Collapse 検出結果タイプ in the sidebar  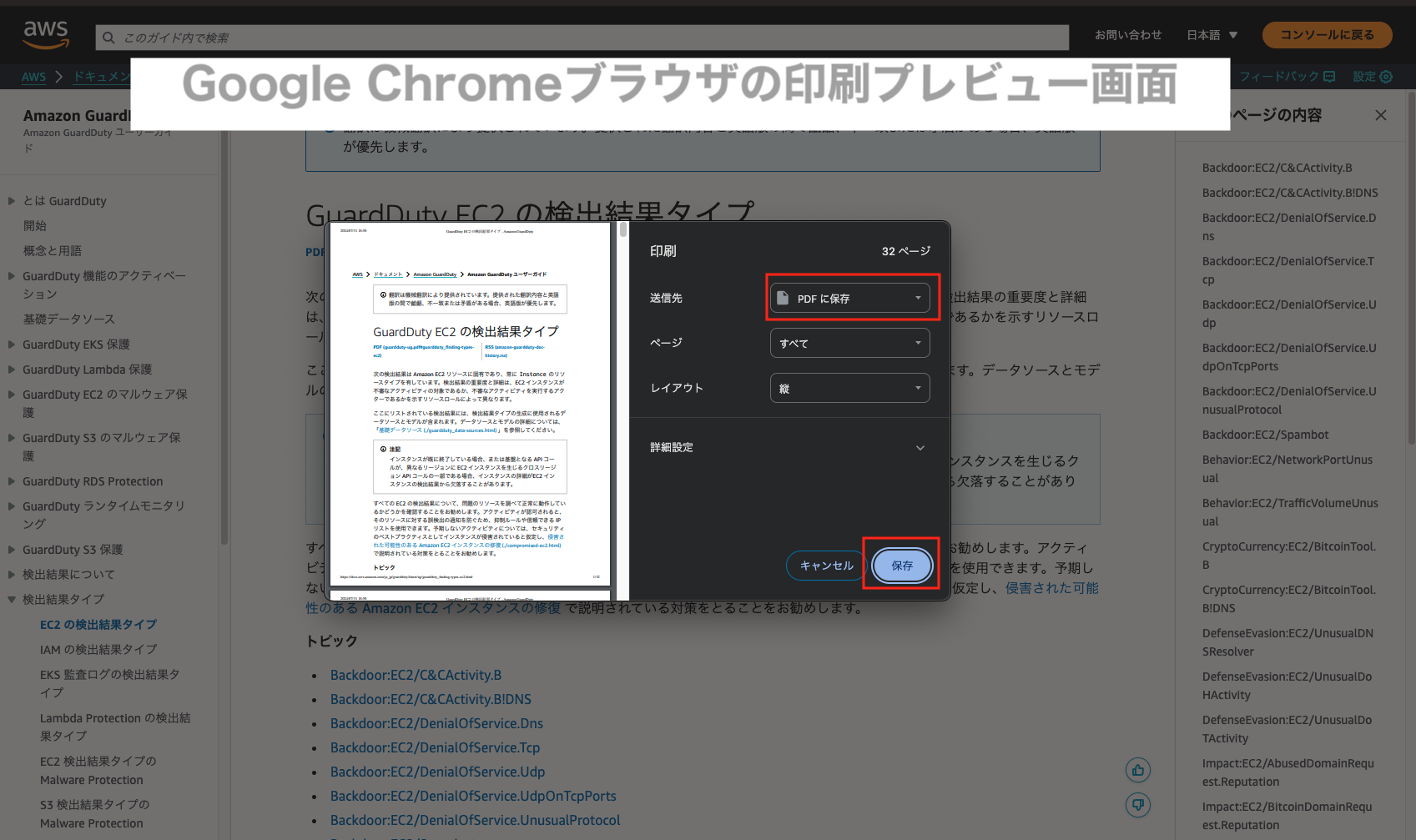click(12, 600)
